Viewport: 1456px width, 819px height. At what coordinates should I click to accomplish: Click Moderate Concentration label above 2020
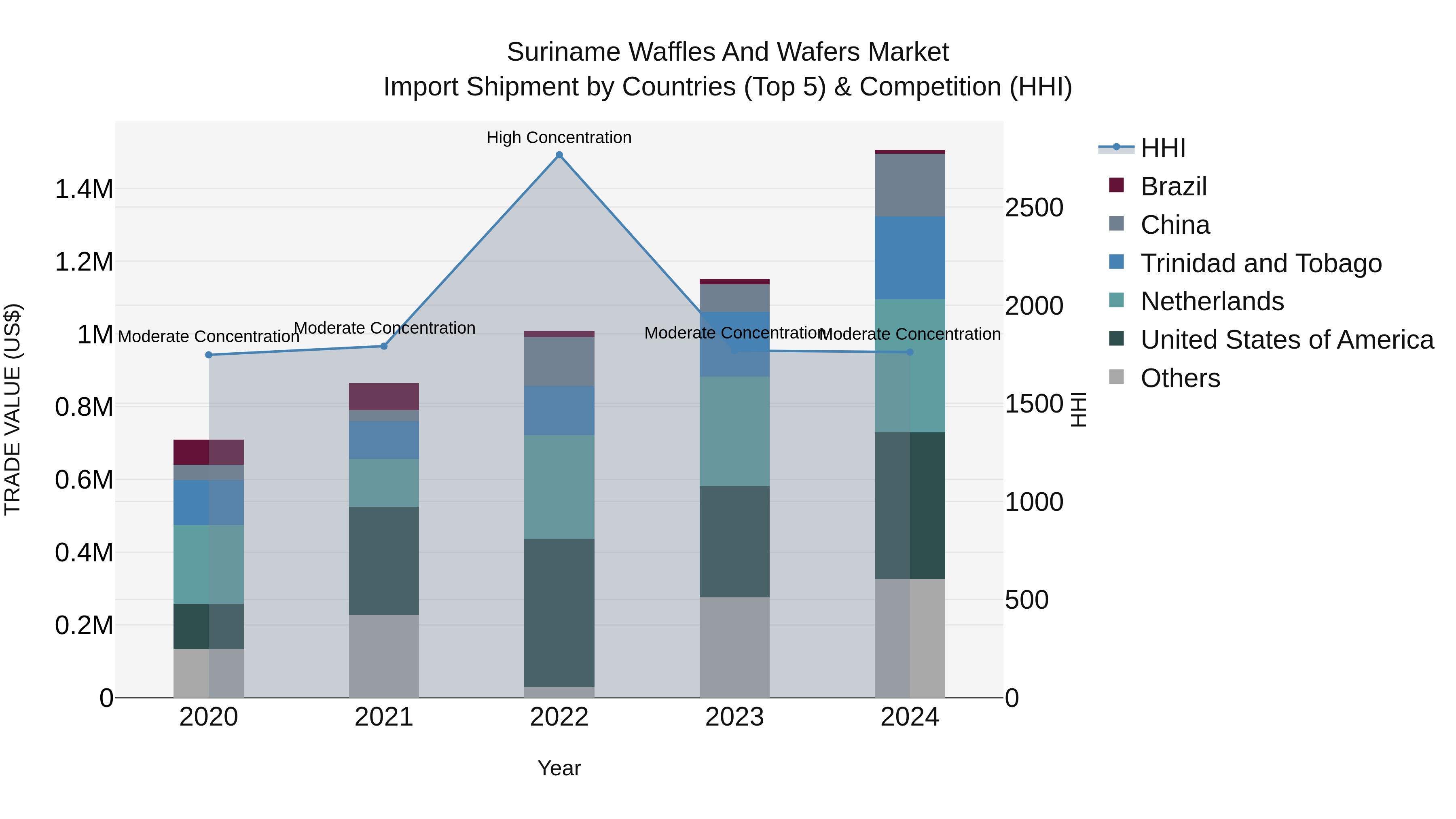[x=209, y=336]
